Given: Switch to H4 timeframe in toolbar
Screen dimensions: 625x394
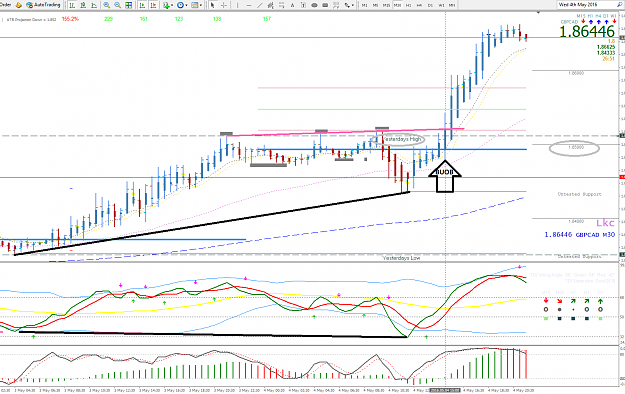Looking at the screenshot, I should [x=419, y=5].
